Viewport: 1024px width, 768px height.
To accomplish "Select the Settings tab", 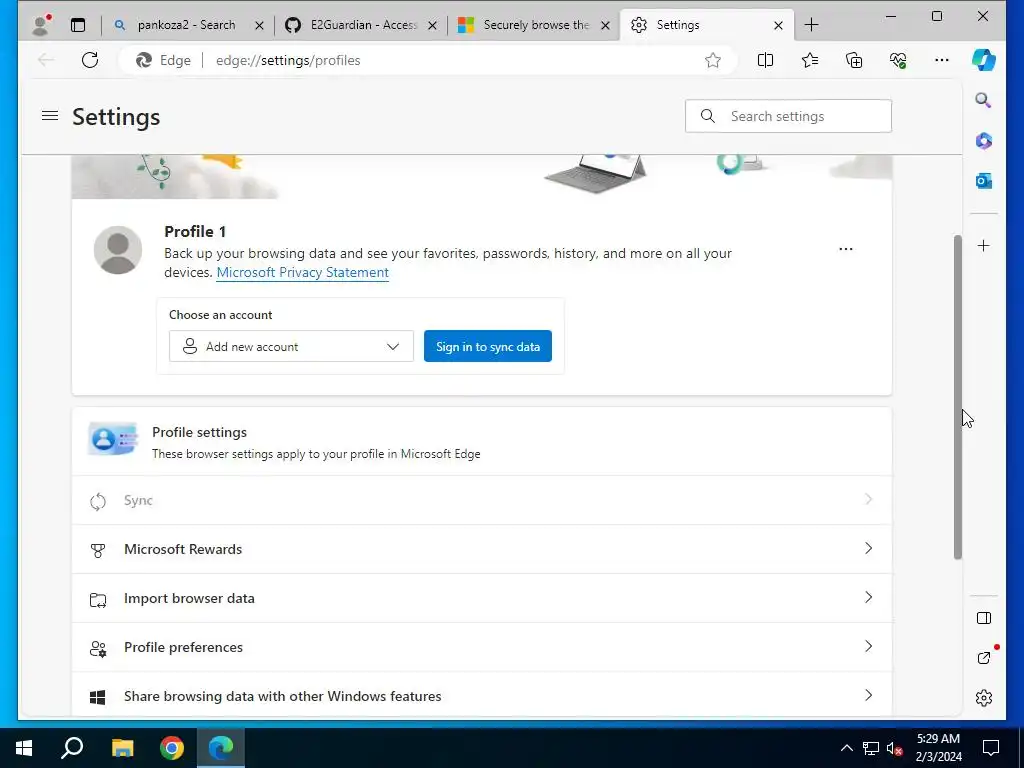I will (705, 25).
